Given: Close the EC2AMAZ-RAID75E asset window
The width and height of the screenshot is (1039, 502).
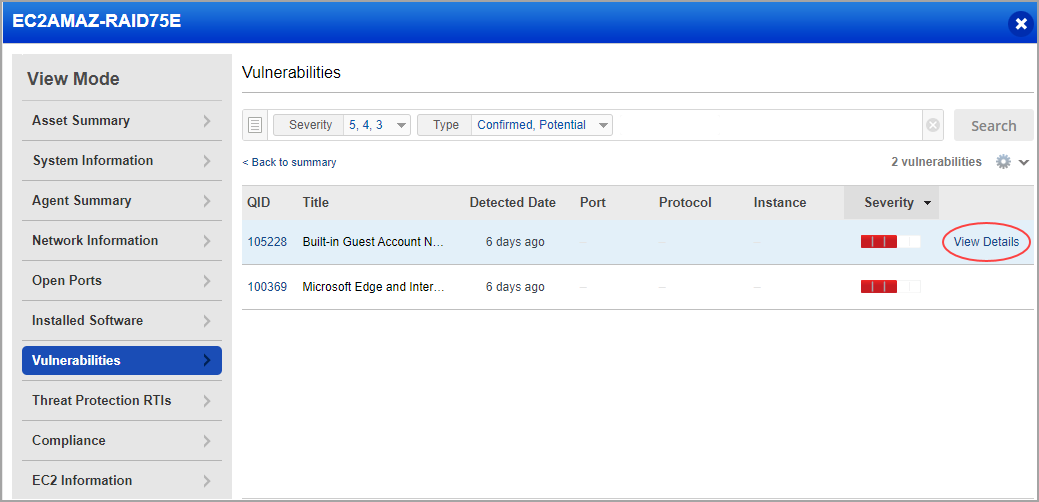Looking at the screenshot, I should [x=1020, y=25].
